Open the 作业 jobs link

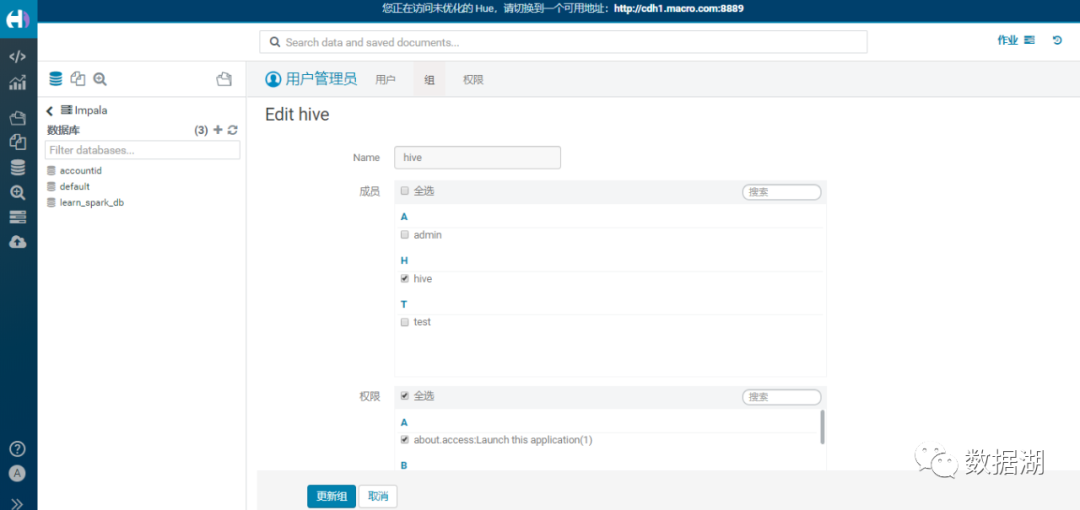point(1007,41)
